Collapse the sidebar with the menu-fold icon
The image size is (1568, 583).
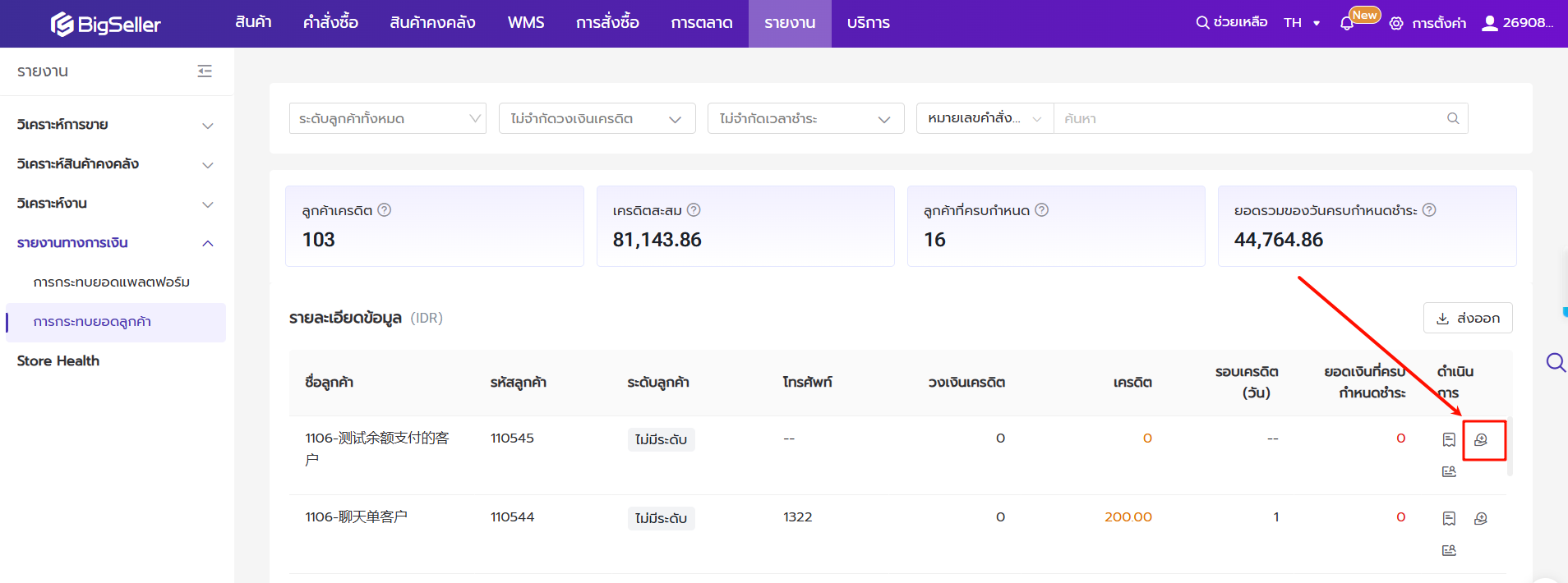point(205,71)
